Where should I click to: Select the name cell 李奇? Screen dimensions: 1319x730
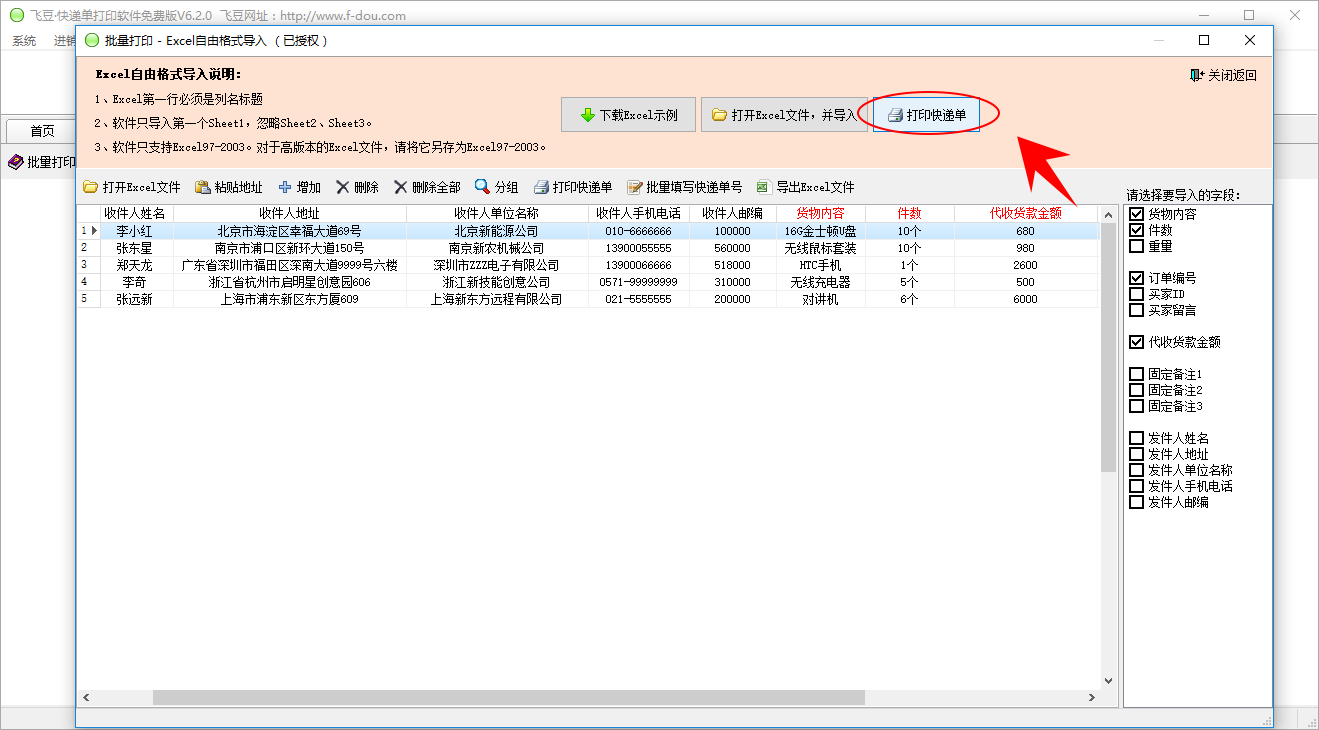point(136,282)
